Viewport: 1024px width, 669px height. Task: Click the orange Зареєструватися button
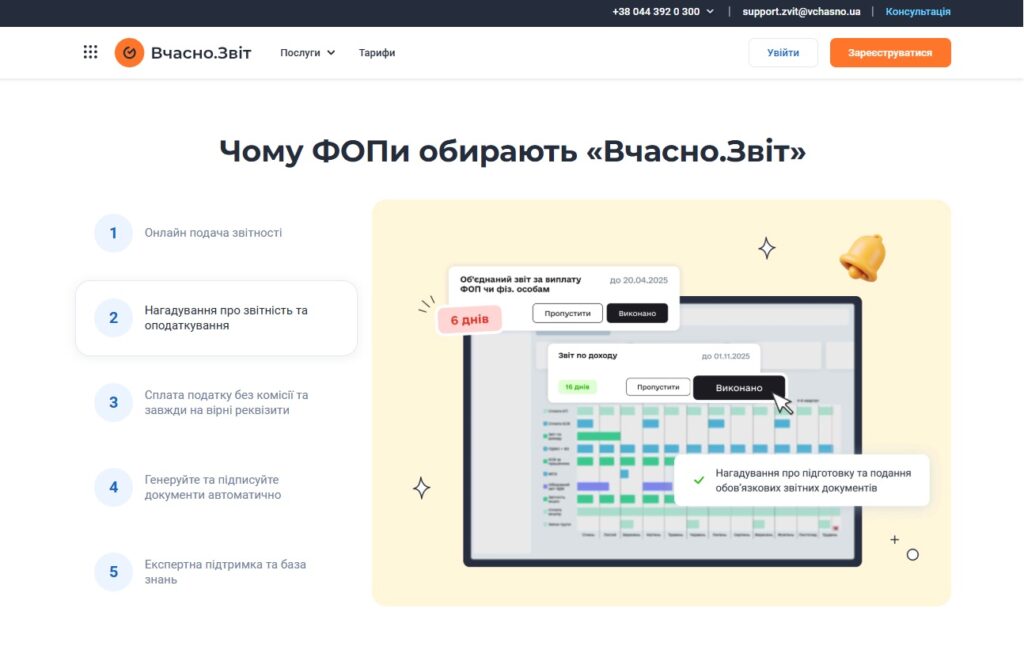pos(889,51)
